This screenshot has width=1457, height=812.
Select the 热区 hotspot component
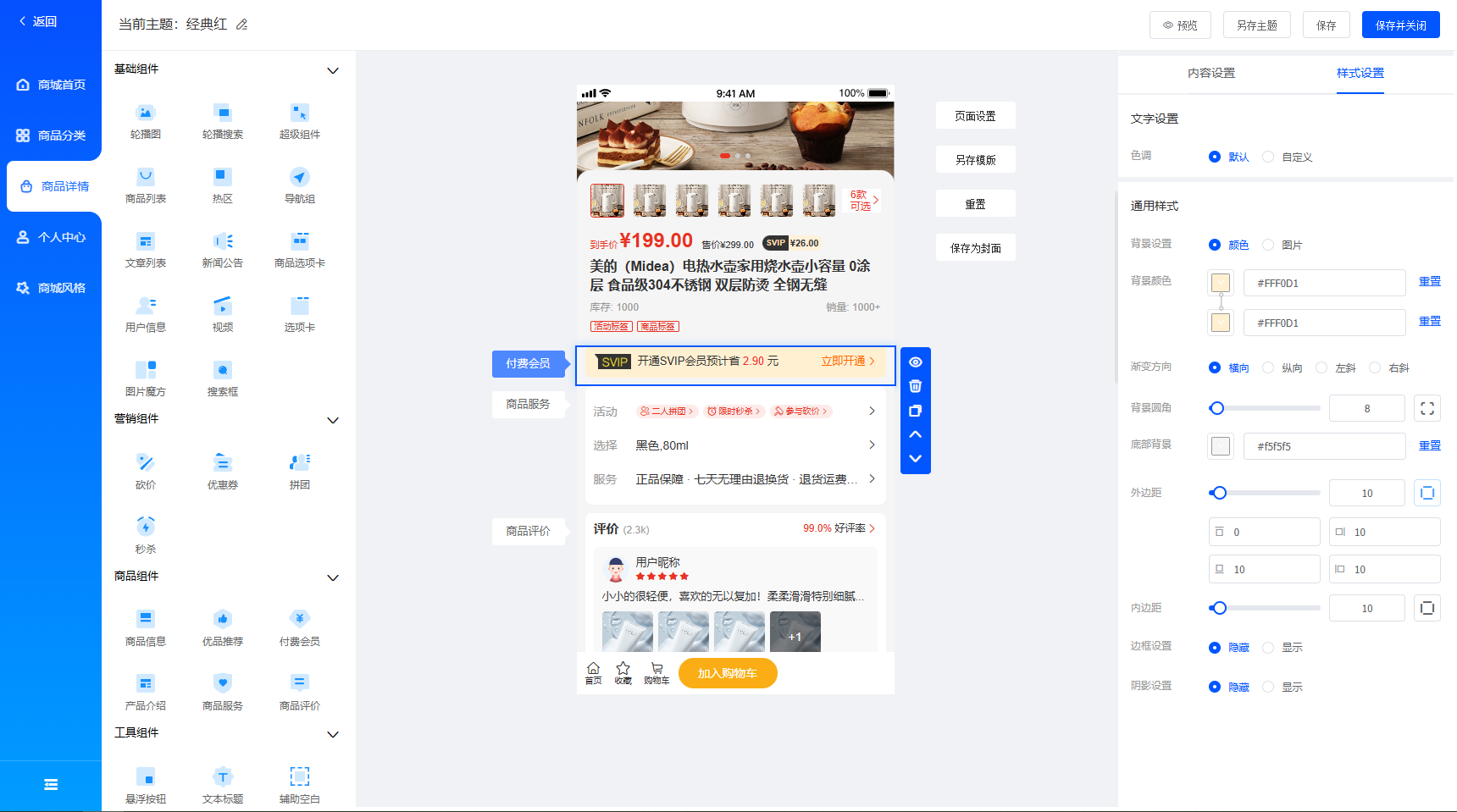pyautogui.click(x=223, y=186)
